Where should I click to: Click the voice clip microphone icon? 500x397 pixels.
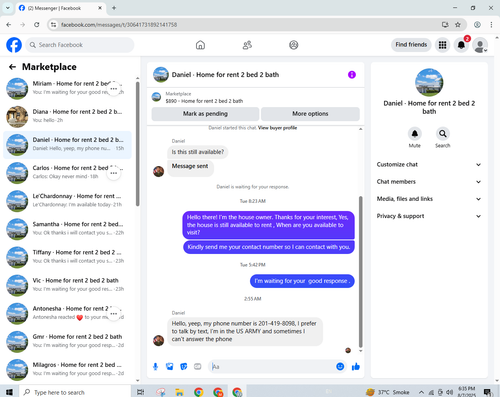pos(155,367)
